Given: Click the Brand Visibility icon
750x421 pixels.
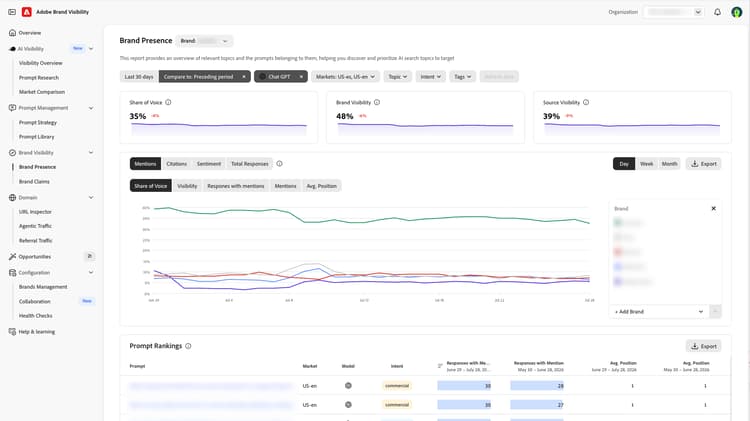Looking at the screenshot, I should click(12, 153).
